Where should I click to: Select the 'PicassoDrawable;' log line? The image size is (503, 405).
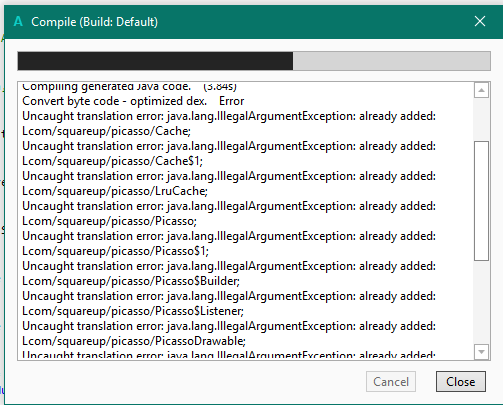coord(134,341)
